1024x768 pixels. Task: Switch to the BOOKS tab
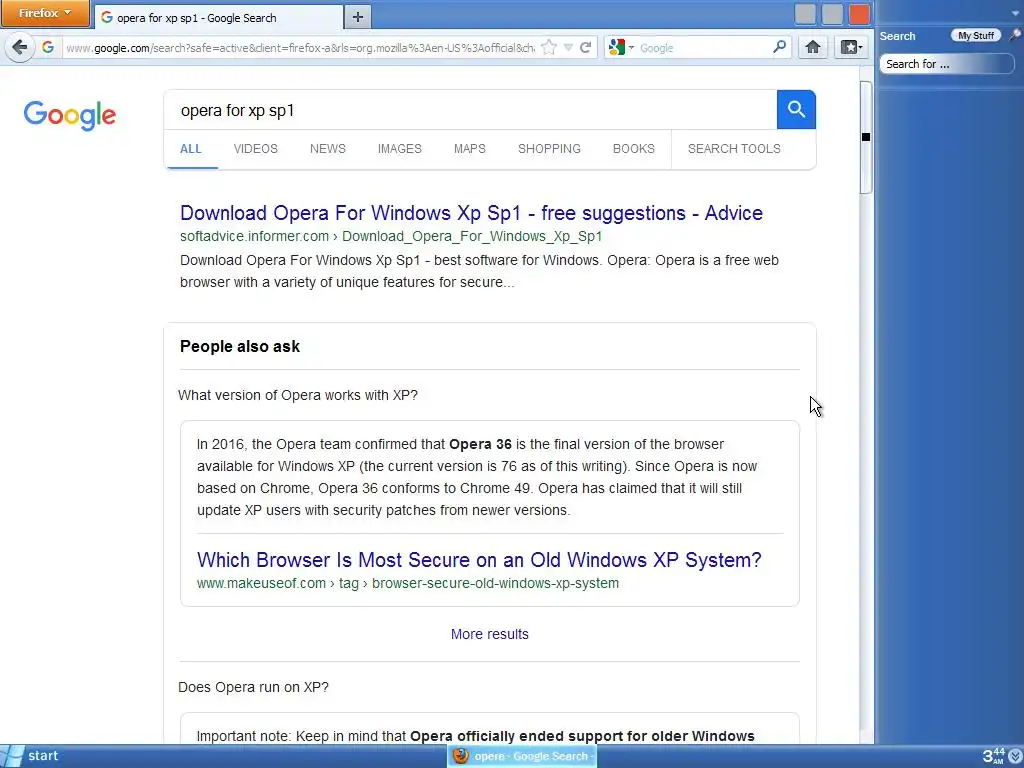(633, 149)
